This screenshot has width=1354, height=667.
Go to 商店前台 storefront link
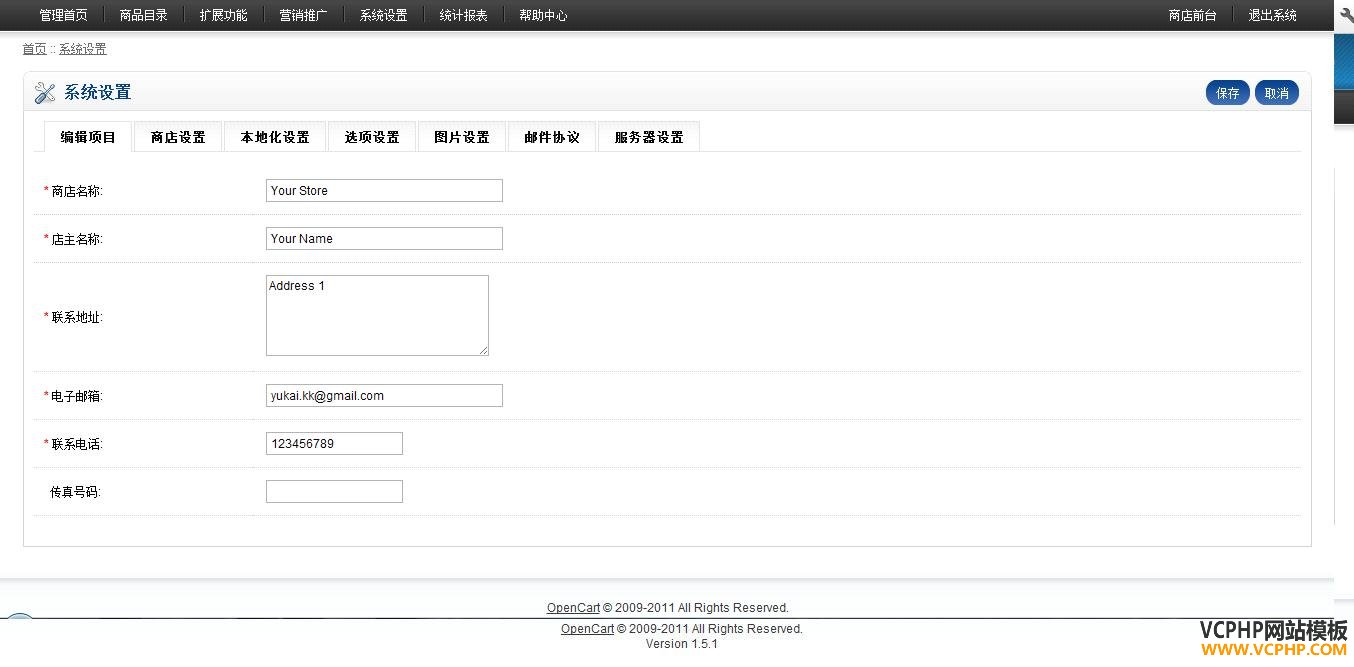pyautogui.click(x=1192, y=15)
